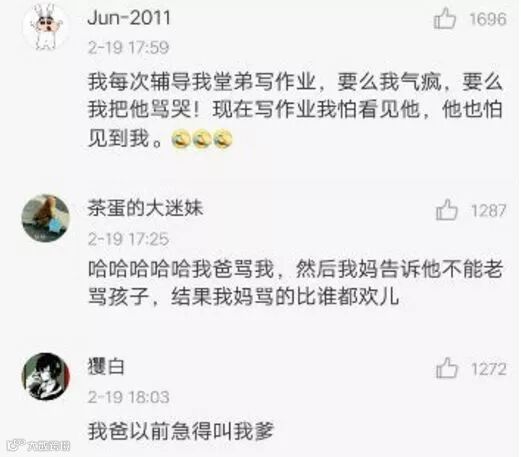Click the 1272 like count
This screenshot has width=521, height=457.
[489, 369]
